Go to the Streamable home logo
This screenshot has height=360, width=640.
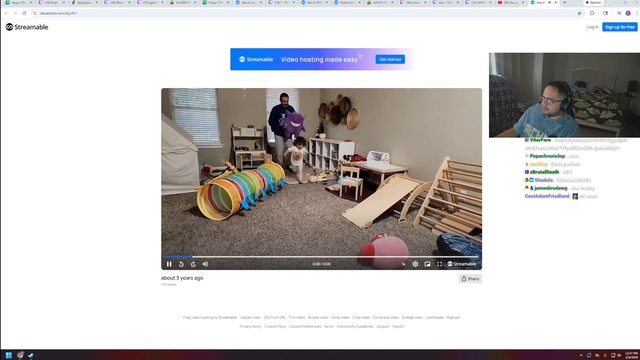pos(27,27)
